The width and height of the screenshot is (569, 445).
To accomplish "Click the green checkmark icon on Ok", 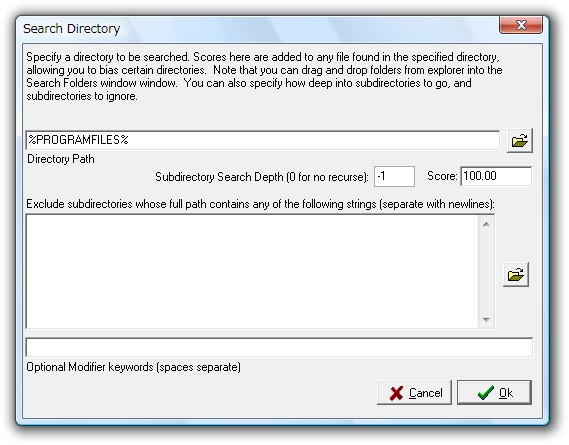I will [x=486, y=393].
